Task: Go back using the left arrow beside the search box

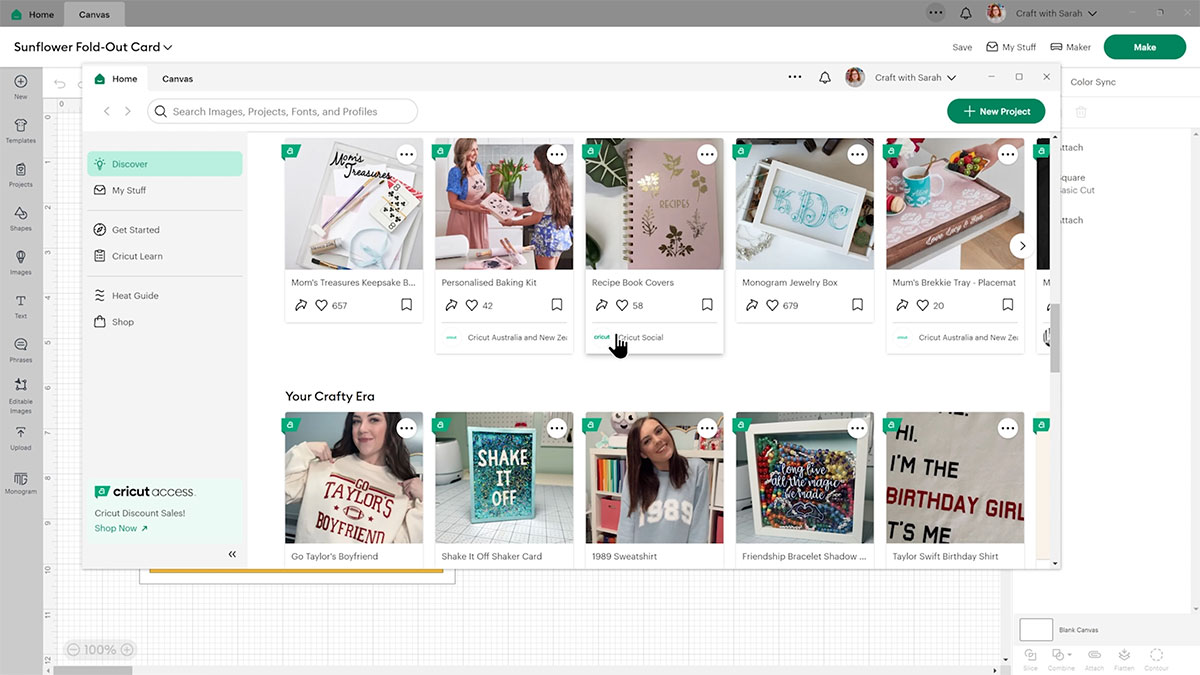Action: point(107,111)
